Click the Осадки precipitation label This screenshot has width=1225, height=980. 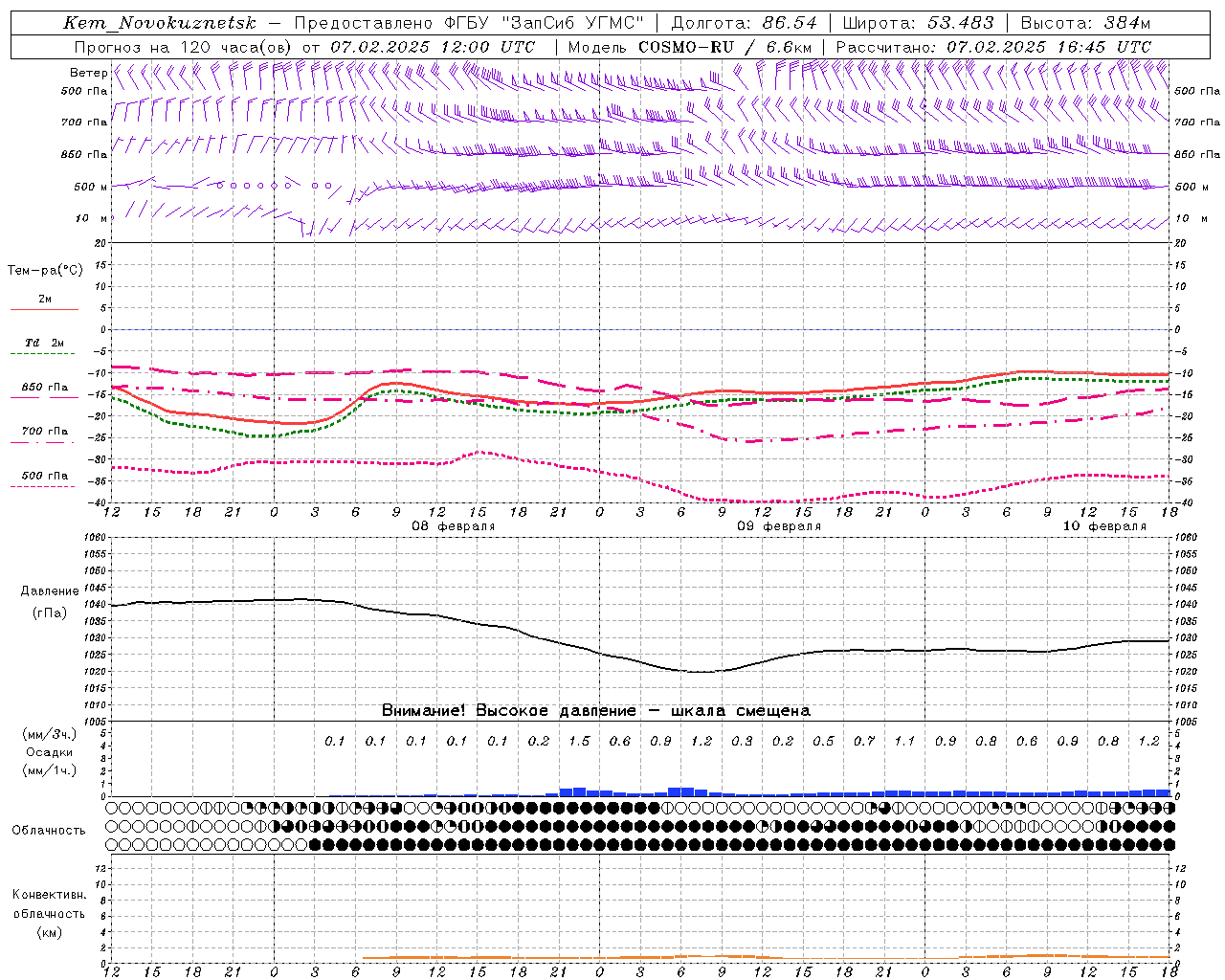pos(50,752)
